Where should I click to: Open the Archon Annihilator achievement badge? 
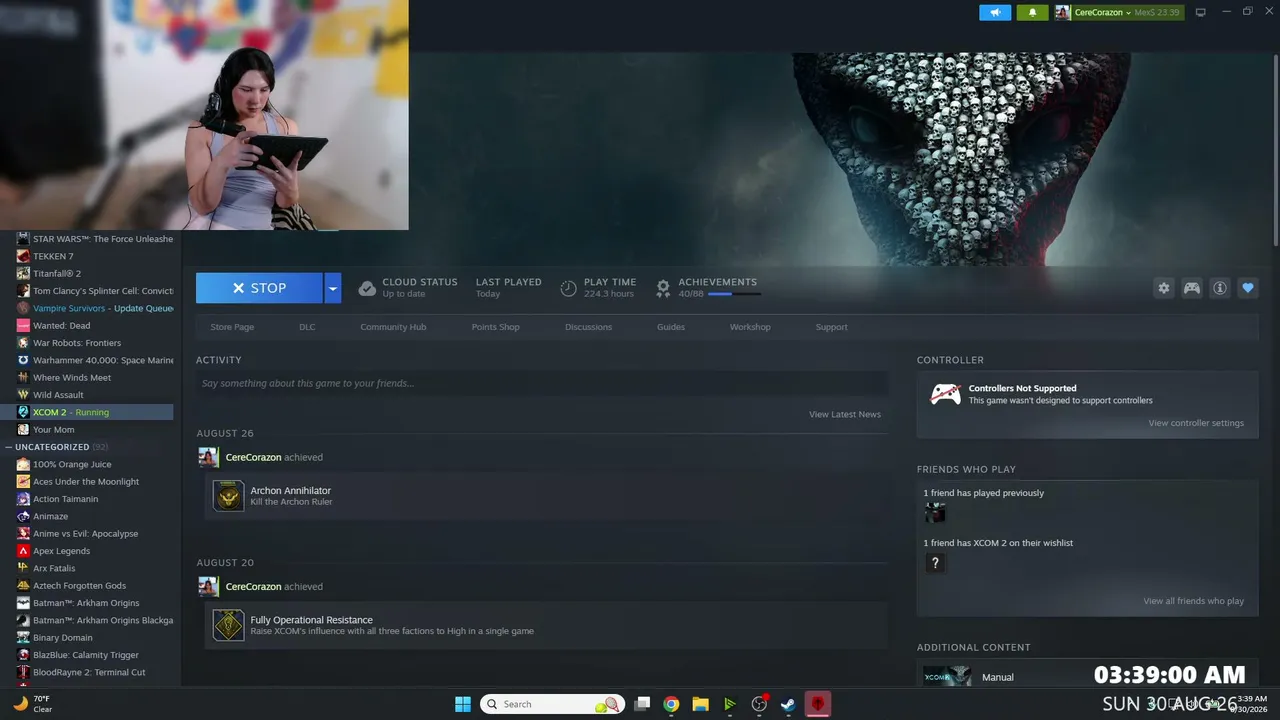tap(229, 496)
